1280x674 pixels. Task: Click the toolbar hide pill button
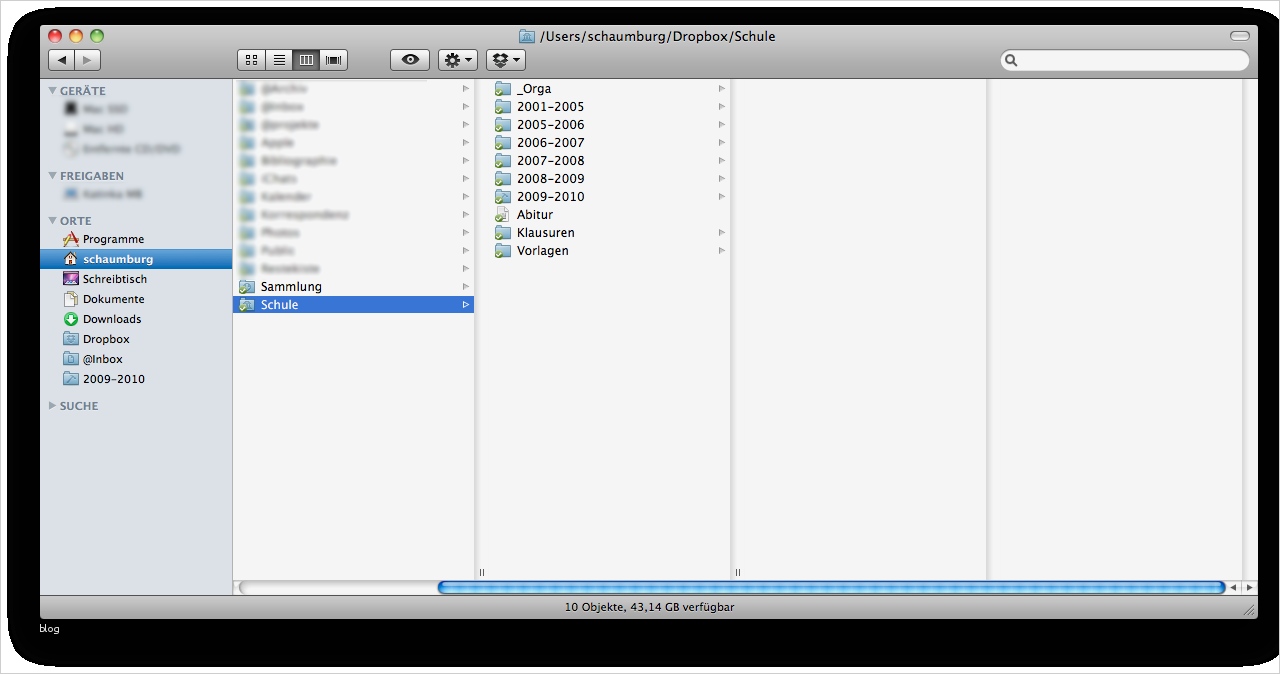(1240, 36)
